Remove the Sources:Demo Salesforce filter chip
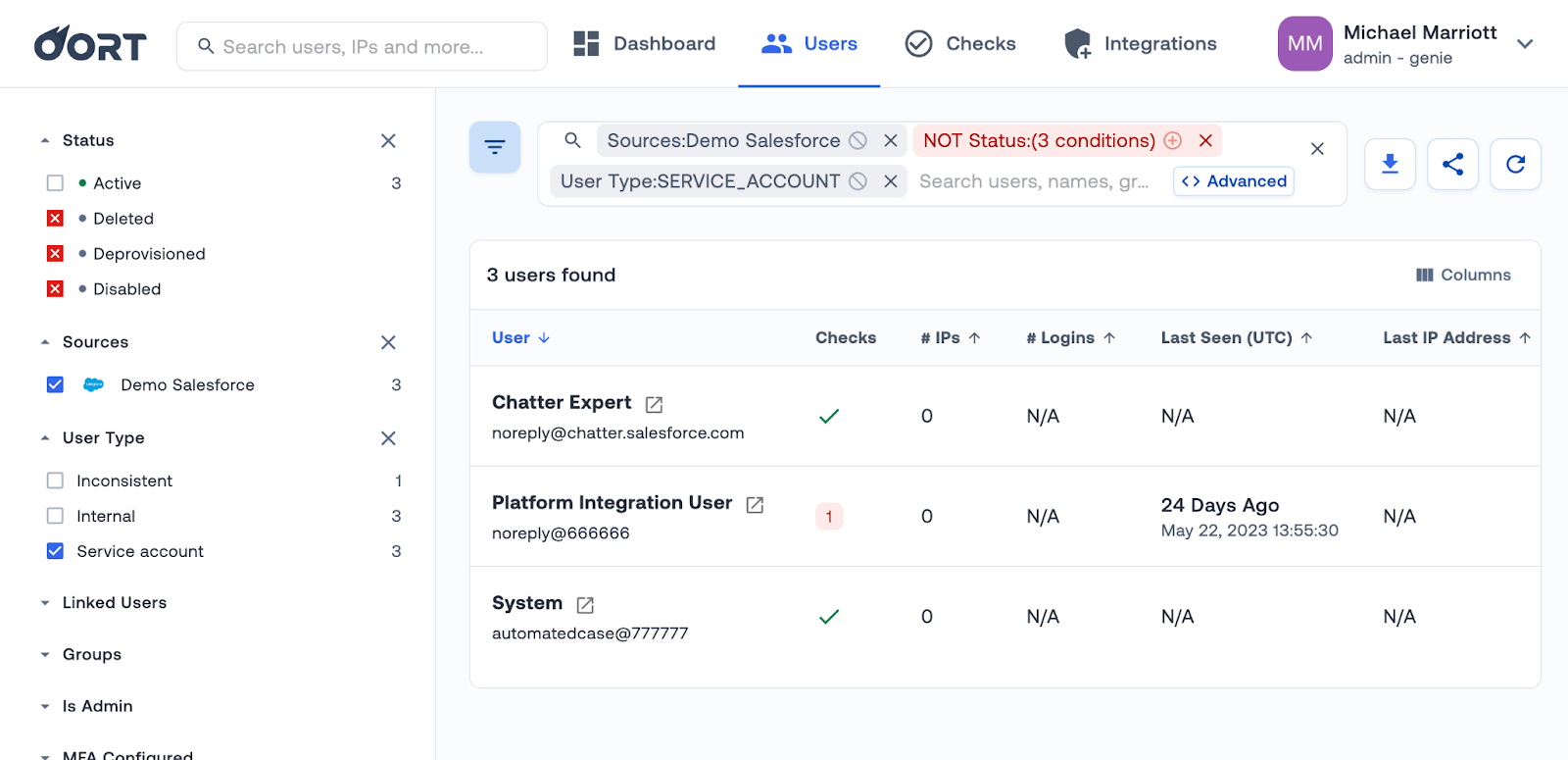The height and width of the screenshot is (760, 1568). [x=891, y=140]
